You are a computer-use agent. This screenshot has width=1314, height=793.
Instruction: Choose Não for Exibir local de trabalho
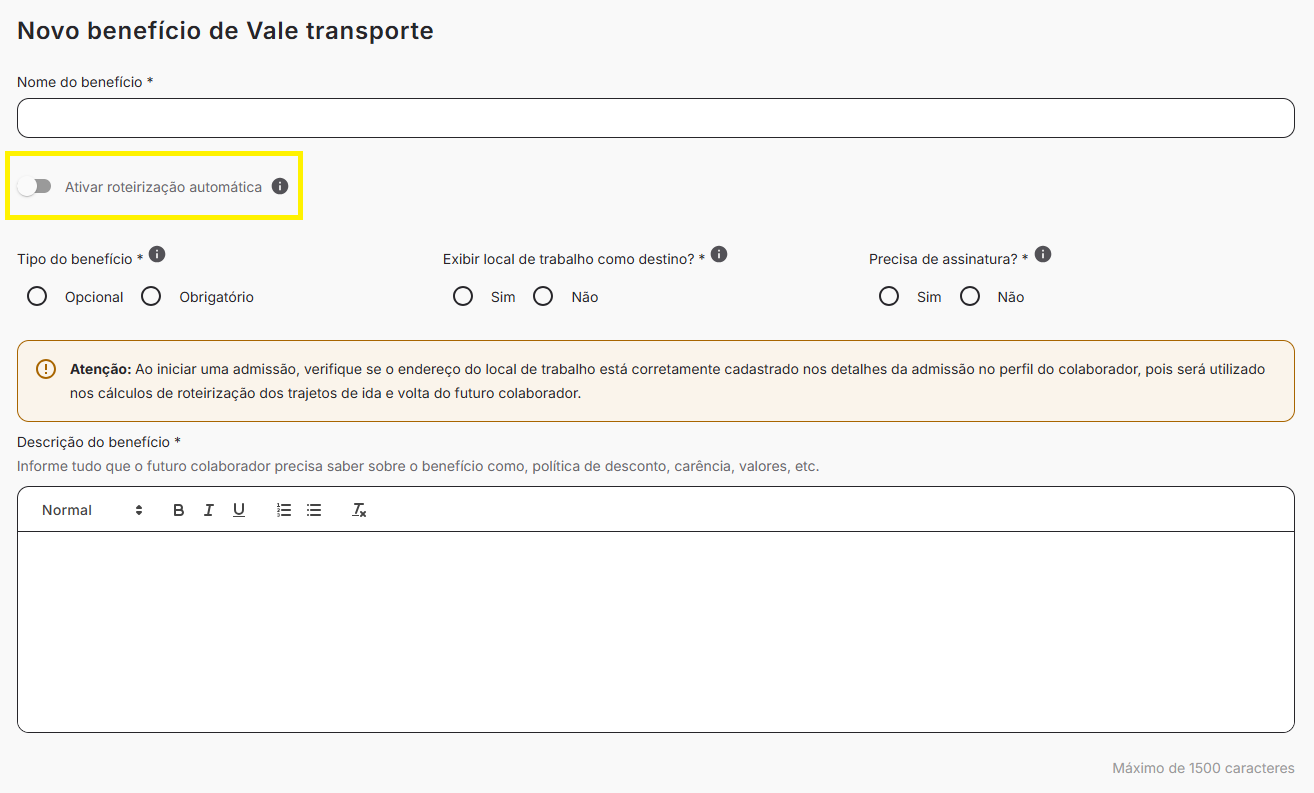point(543,296)
